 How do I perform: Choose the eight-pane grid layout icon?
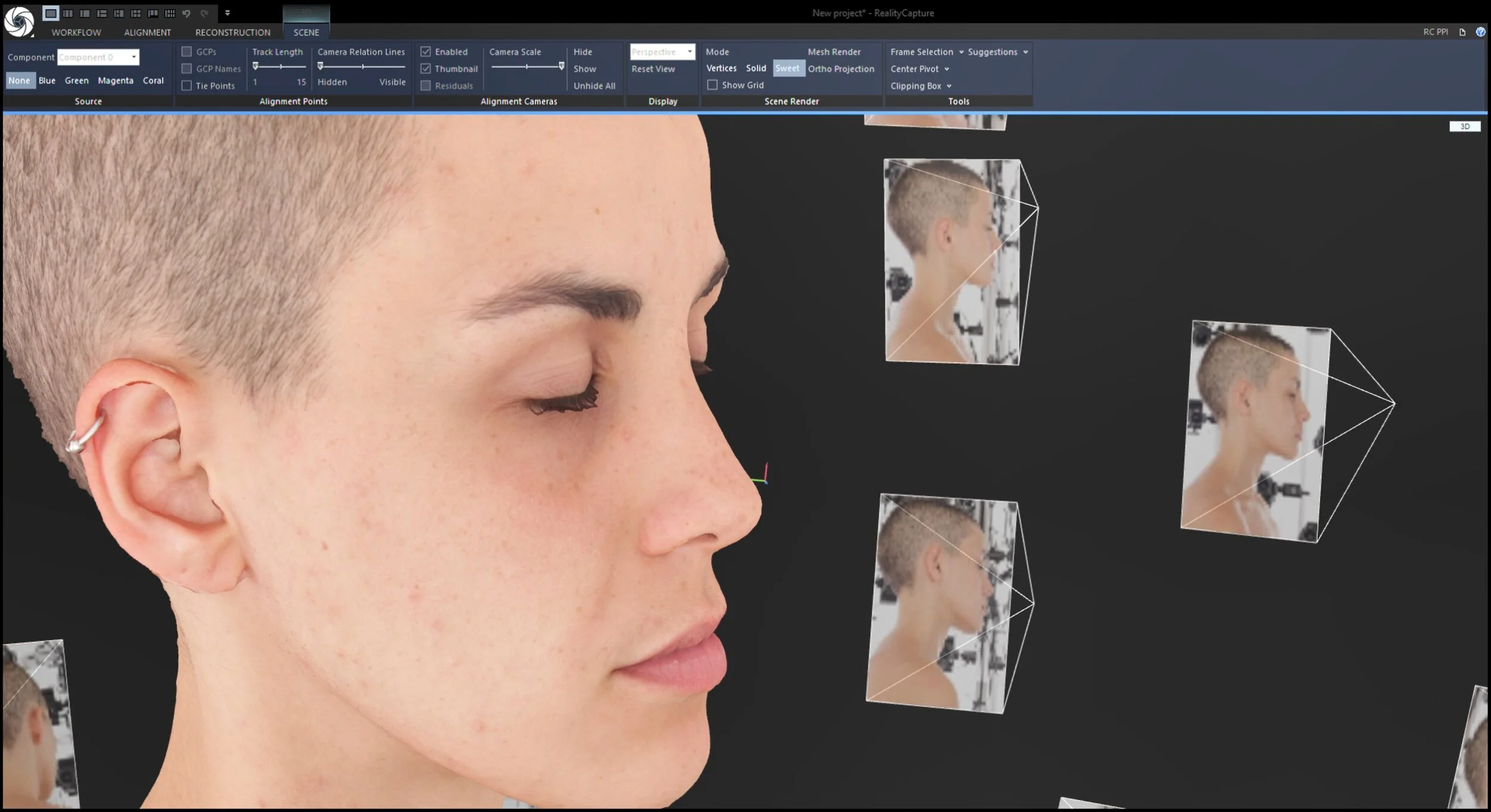point(170,13)
